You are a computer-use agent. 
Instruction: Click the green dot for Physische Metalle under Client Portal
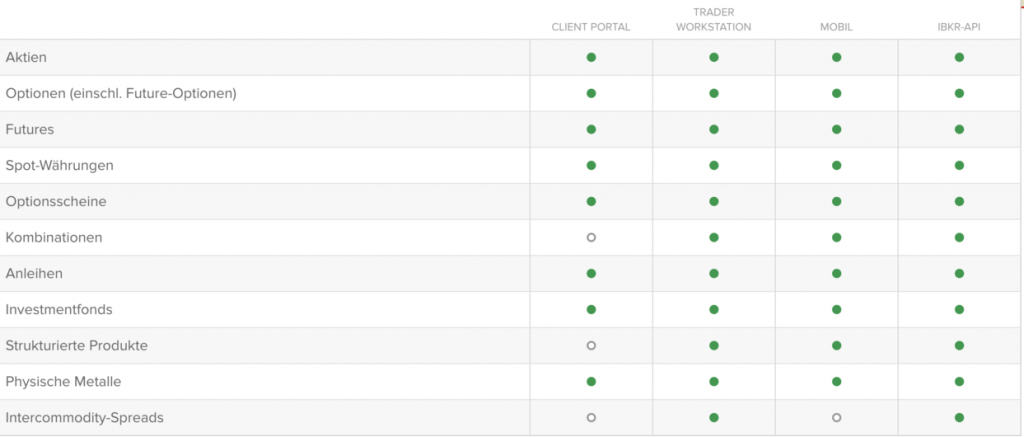point(591,381)
